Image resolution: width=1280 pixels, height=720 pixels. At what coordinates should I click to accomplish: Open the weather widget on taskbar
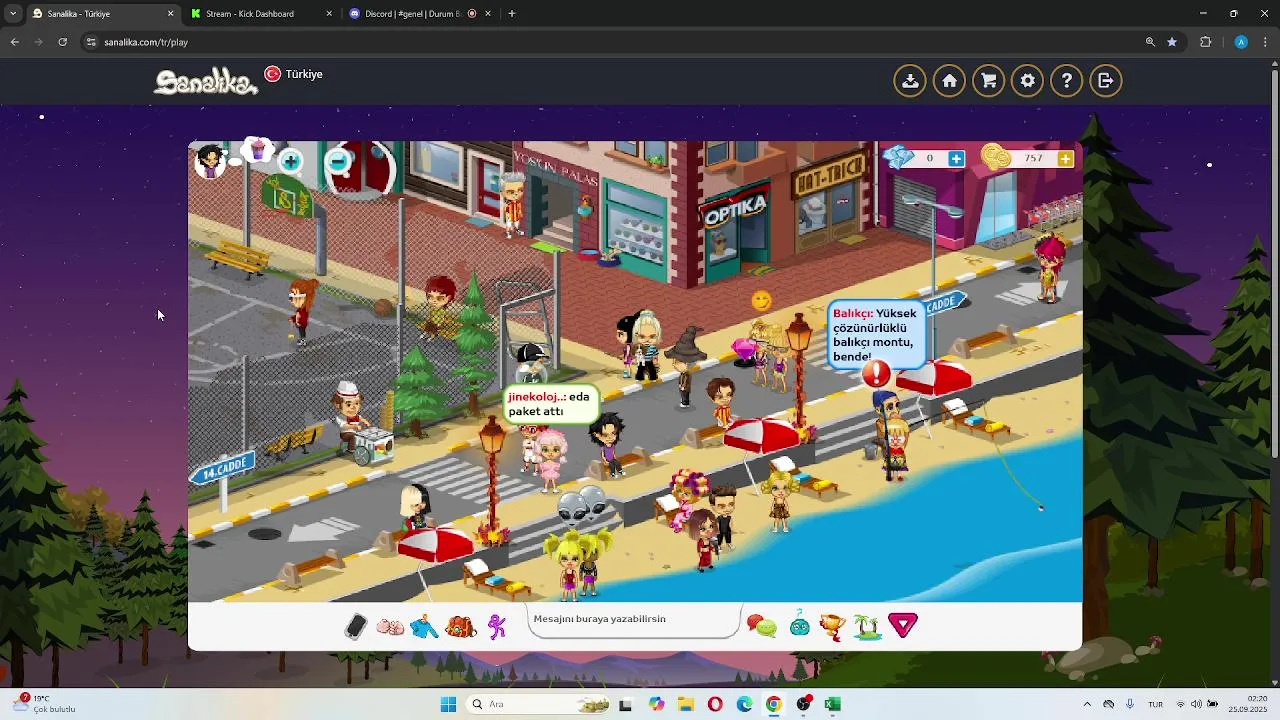tap(45, 704)
